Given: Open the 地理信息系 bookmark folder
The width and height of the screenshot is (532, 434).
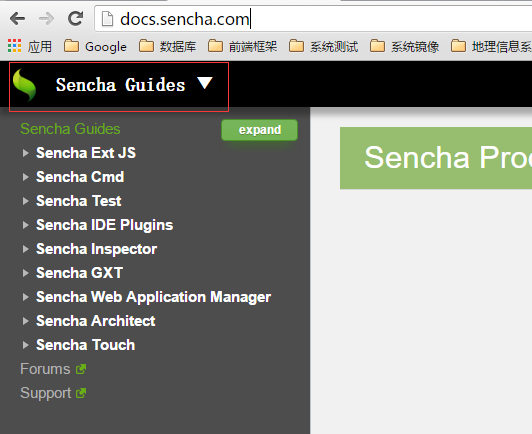Looking at the screenshot, I should coord(492,46).
